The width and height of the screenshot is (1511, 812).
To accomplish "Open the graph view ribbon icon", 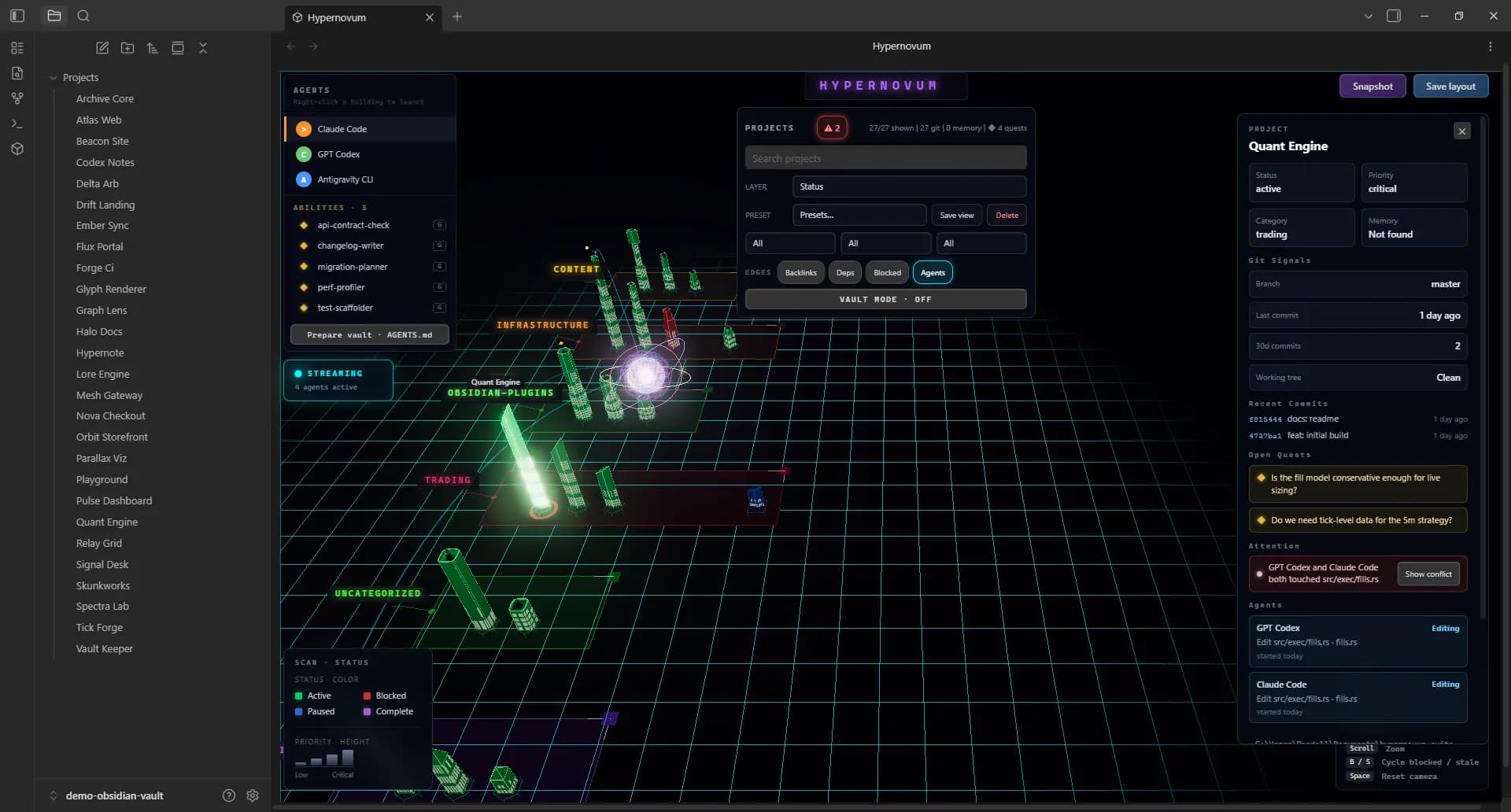I will (17, 98).
